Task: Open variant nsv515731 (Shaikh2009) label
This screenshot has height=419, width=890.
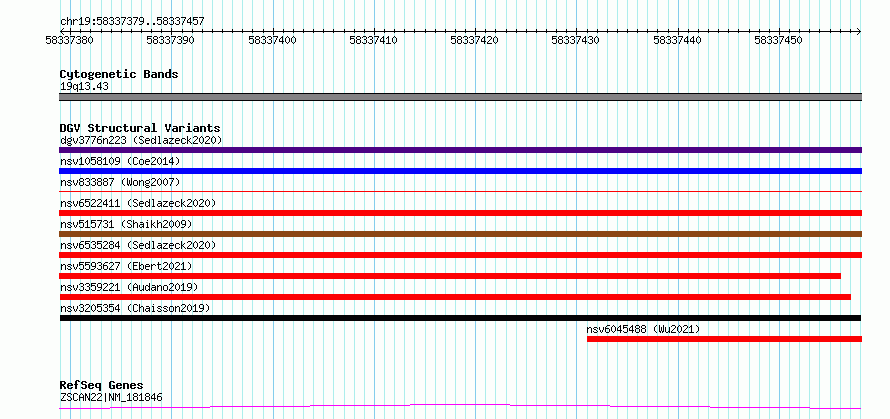Action: [x=126, y=224]
